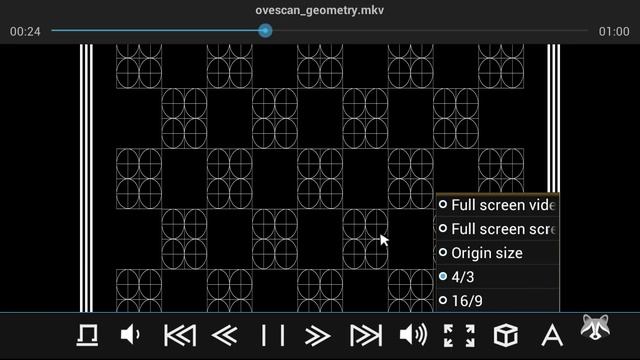Click the total duration 01:00

click(x=614, y=31)
